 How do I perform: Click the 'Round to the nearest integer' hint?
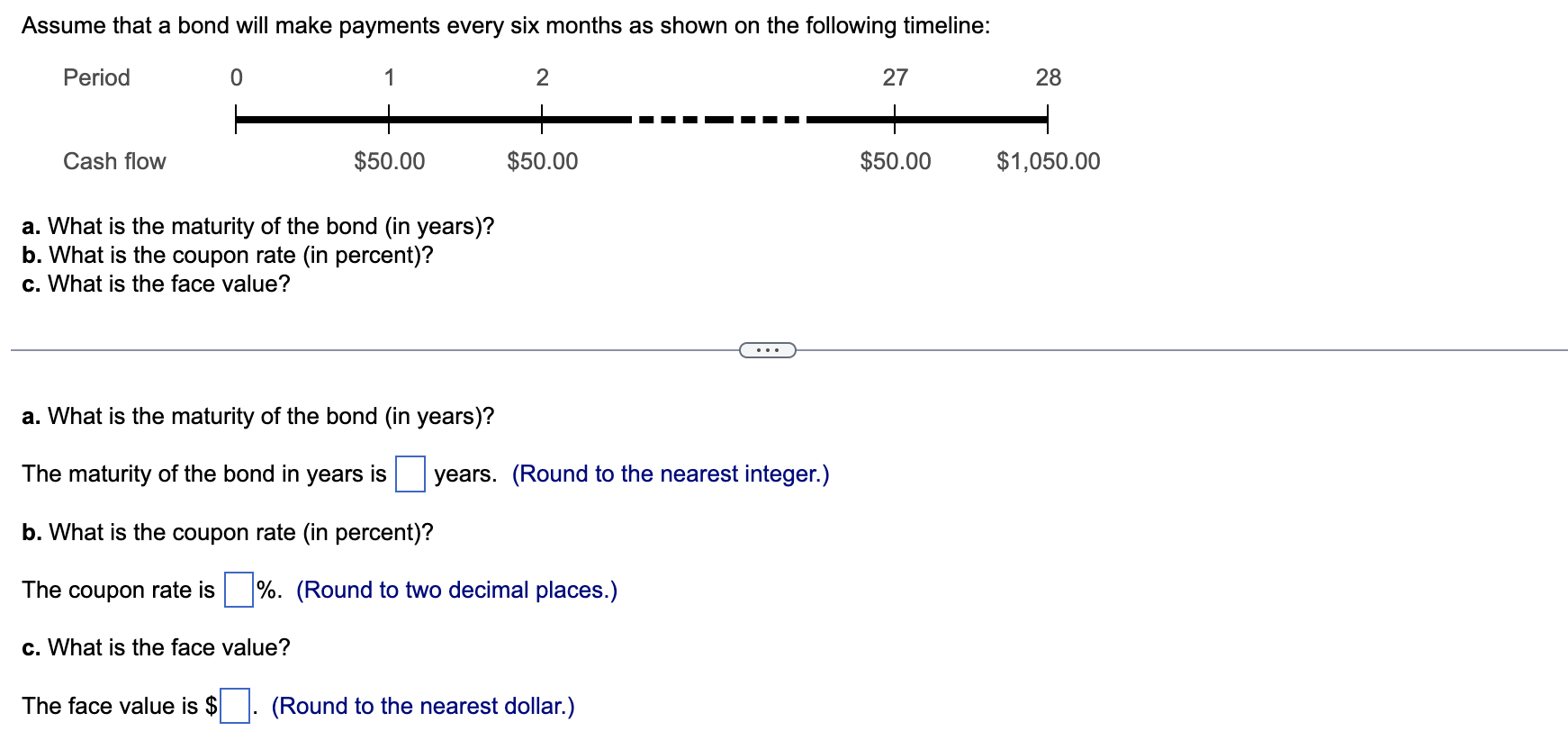pos(671,474)
